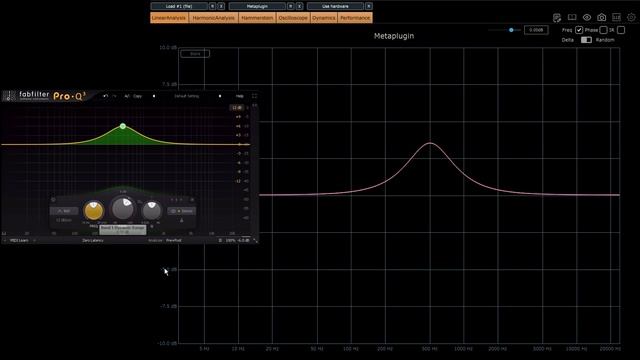Screen dimensions: 640x360
Task: Switch to the HarmonicAnalysis tab
Action: (x=213, y=18)
